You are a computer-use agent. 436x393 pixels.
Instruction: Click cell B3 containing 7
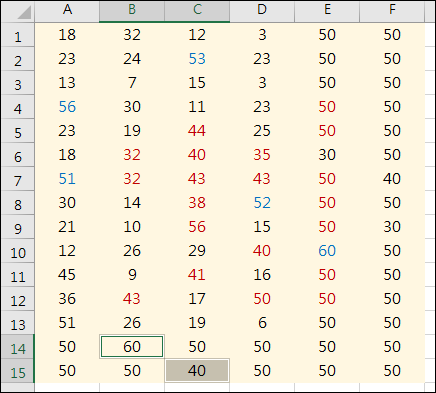tap(132, 83)
